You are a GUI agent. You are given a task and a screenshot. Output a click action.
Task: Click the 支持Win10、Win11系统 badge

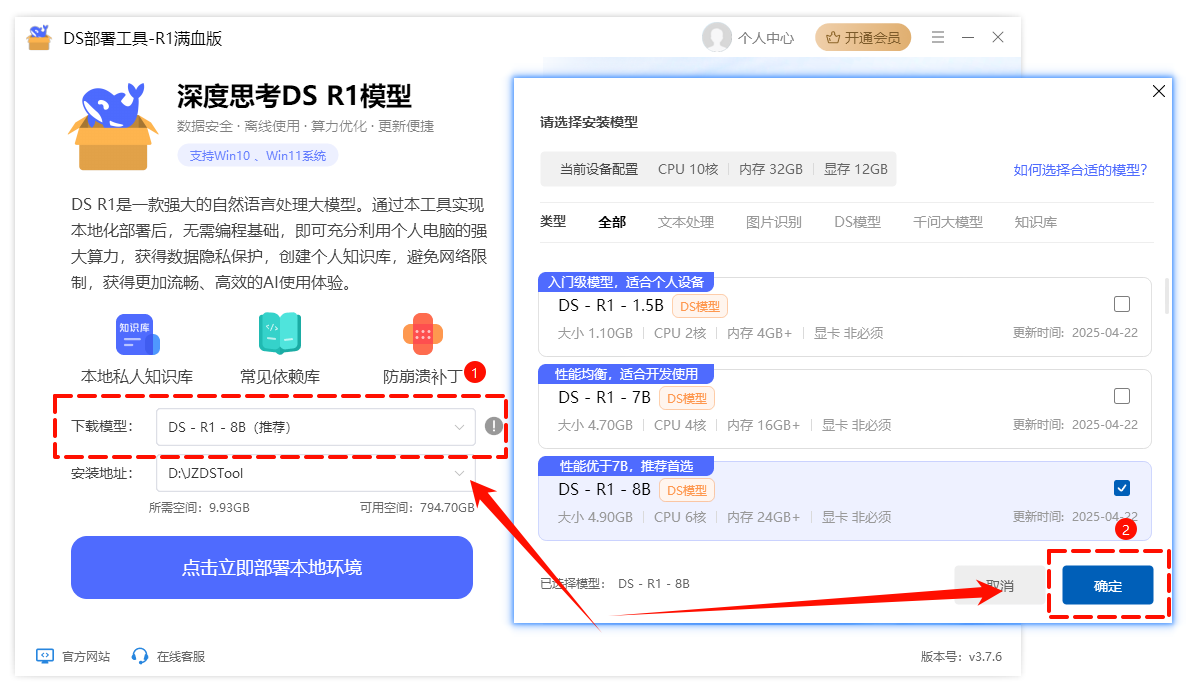click(258, 155)
